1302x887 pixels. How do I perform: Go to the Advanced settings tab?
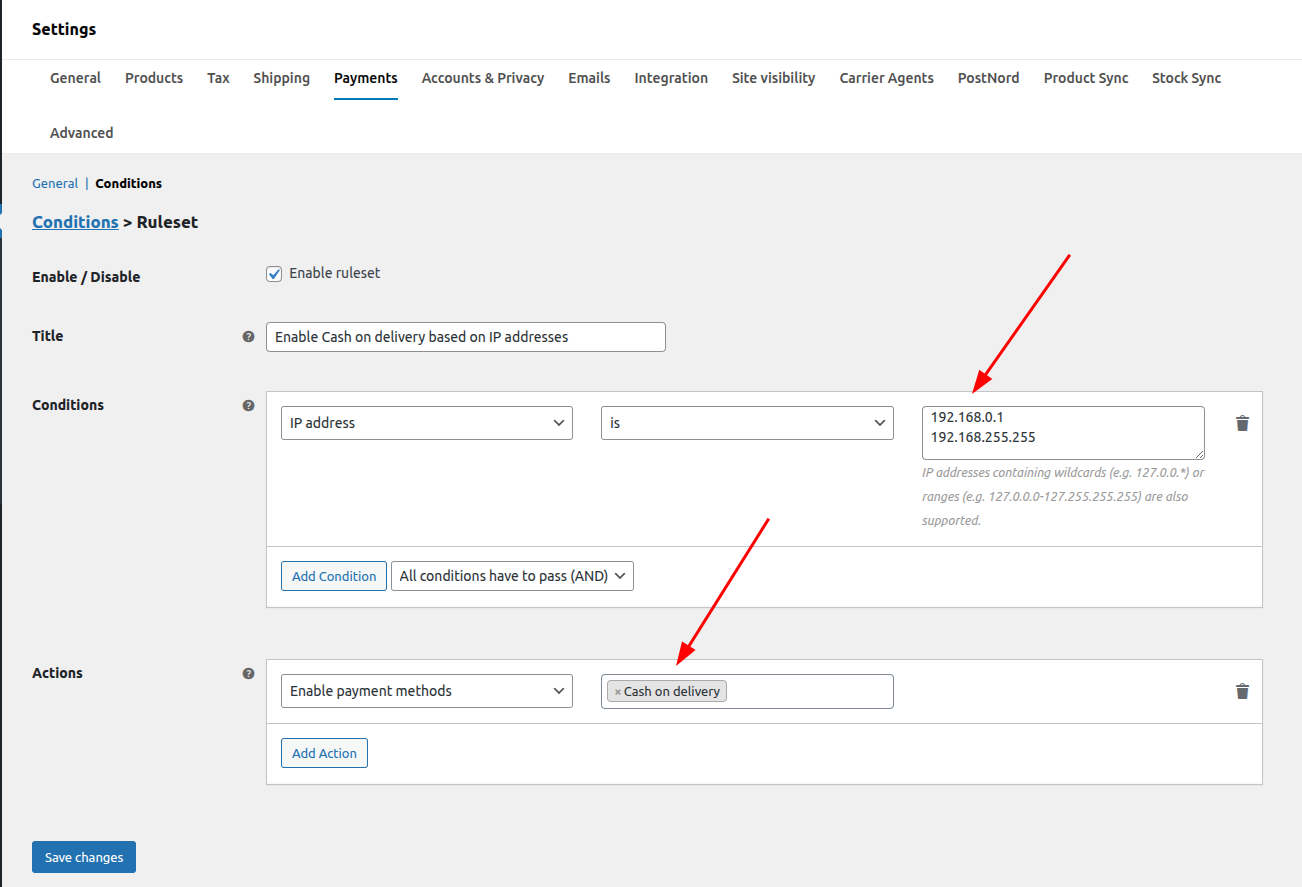click(81, 133)
